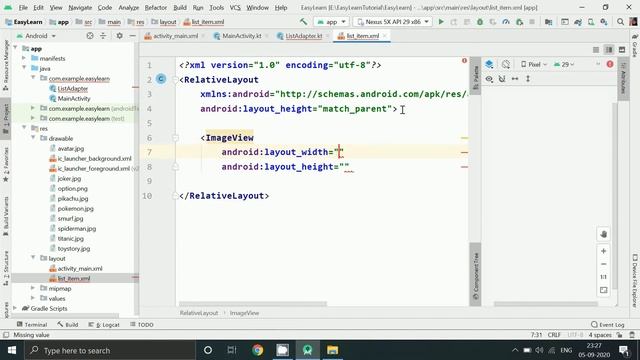Select ListAdapter in project tree
Image resolution: width=640 pixels, height=360 pixels.
point(73,88)
